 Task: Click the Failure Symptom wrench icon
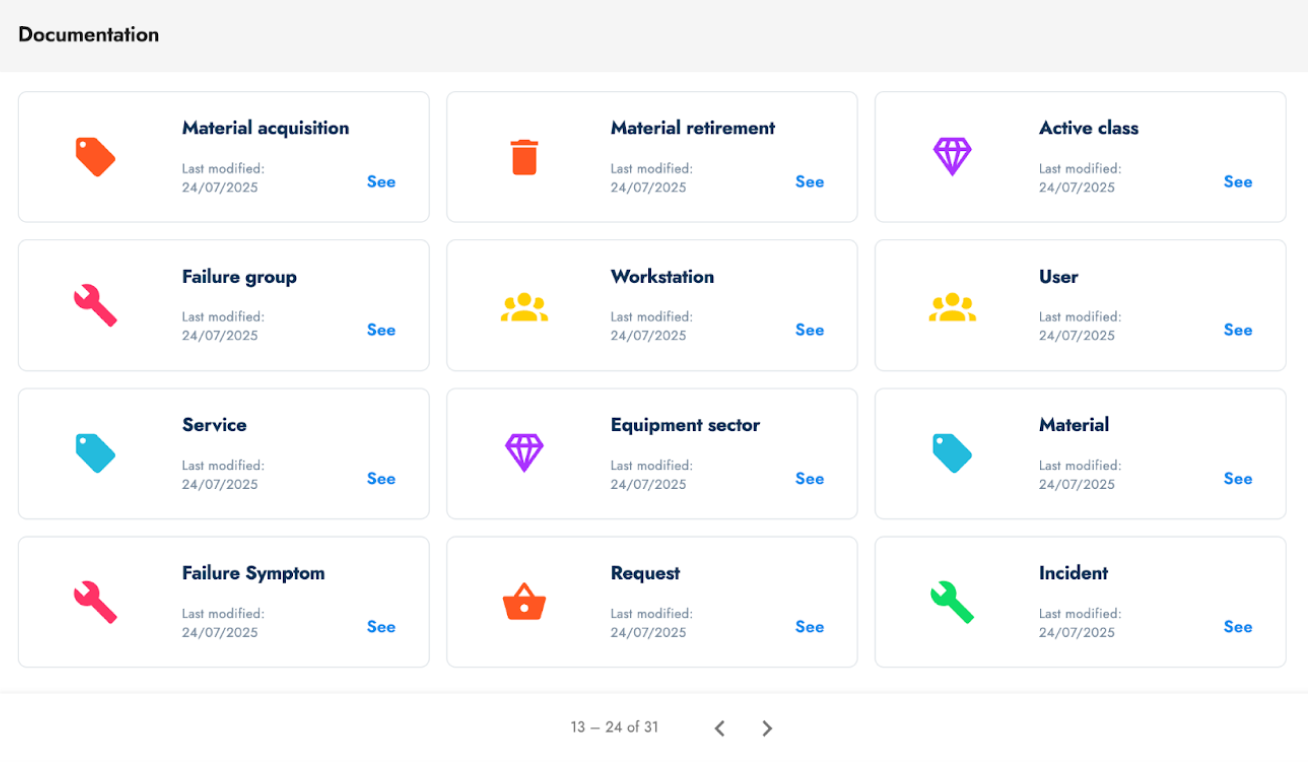coord(95,602)
